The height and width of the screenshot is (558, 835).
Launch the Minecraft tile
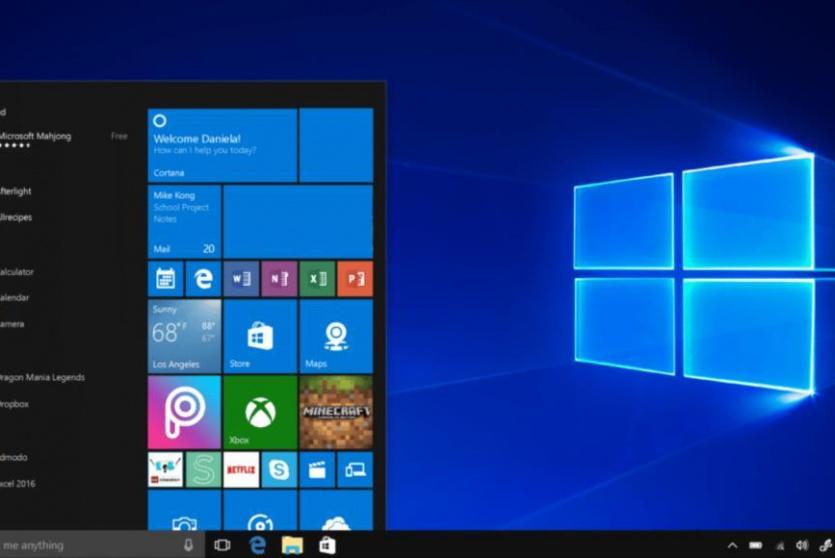tap(335, 412)
